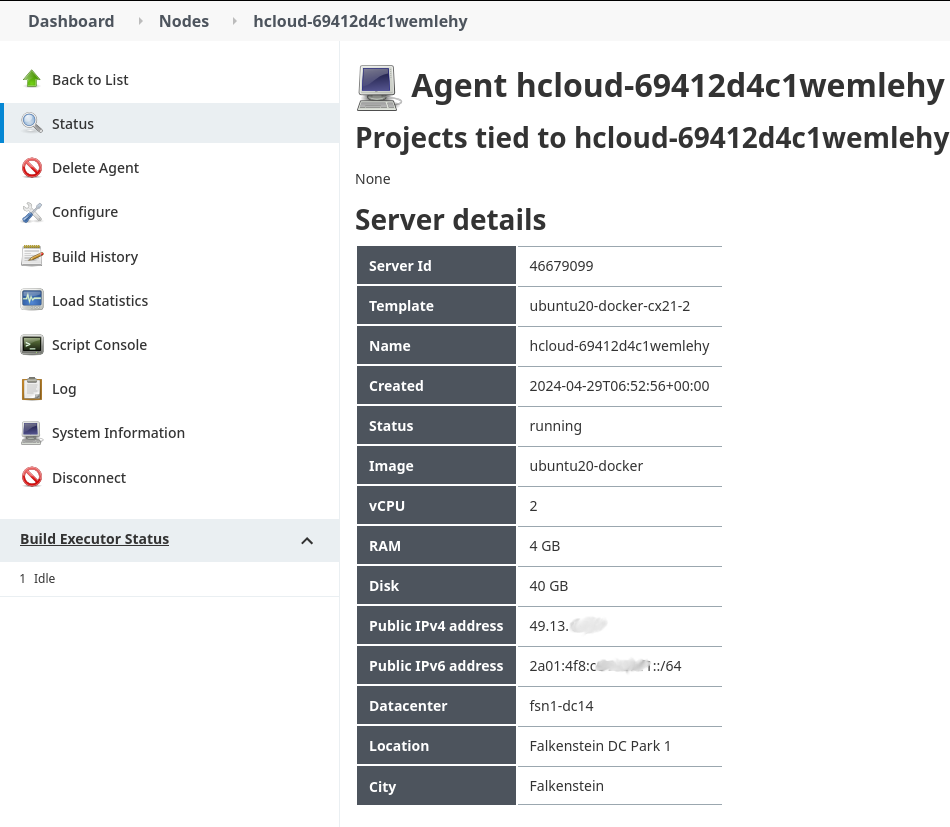The height and width of the screenshot is (827, 950).
Task: Click the Template value ubuntu20-docker-cx21-2
Action: (610, 306)
